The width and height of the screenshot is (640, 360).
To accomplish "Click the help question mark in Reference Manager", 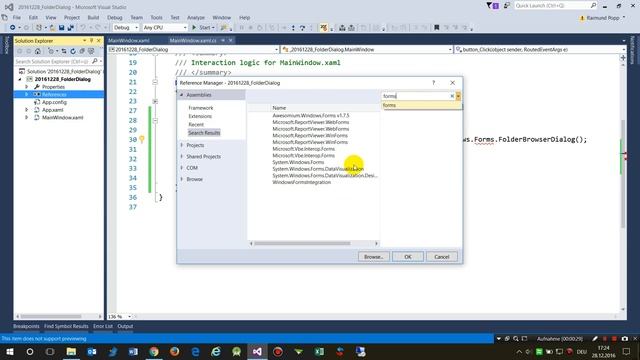I will click(x=433, y=83).
